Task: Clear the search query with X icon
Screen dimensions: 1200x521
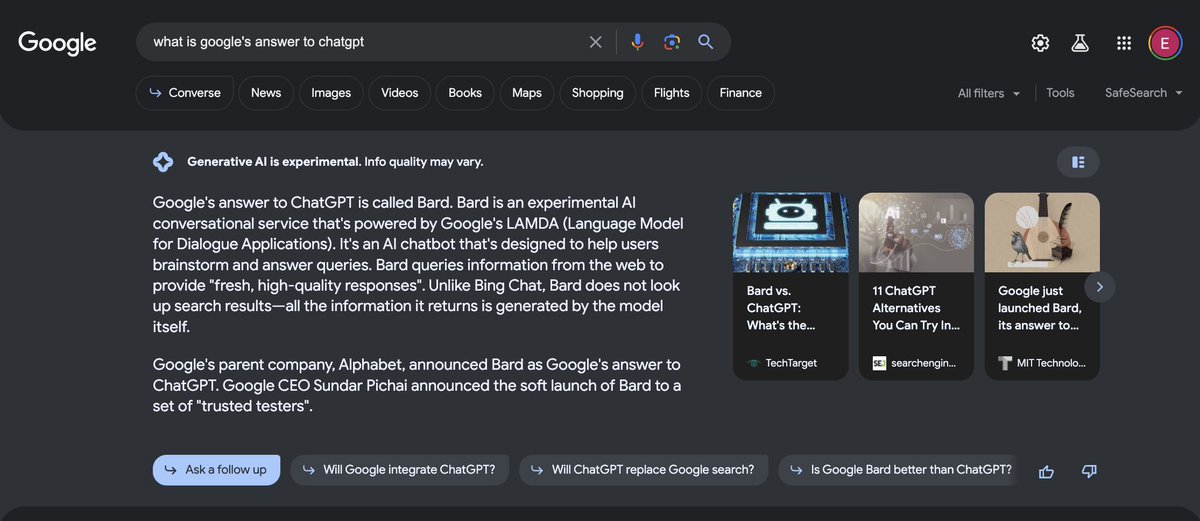Action: (x=595, y=42)
